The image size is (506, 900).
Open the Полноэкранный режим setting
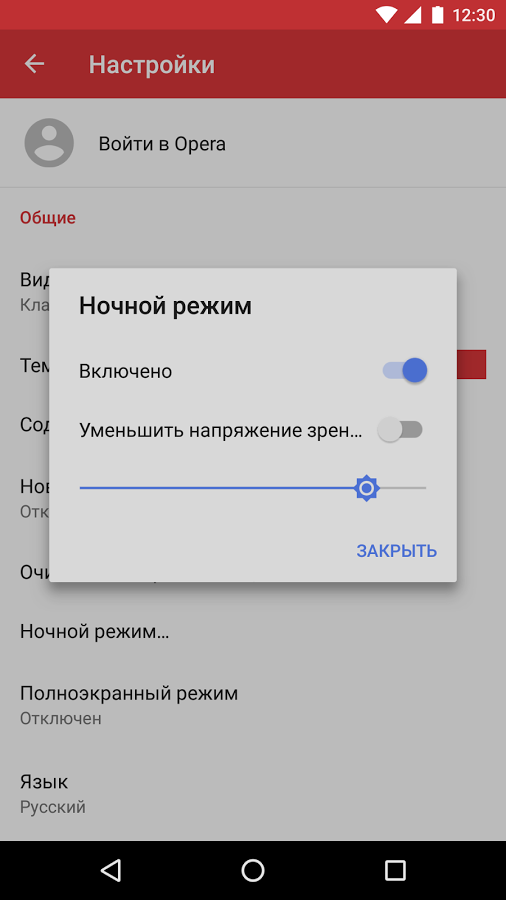tap(253, 705)
